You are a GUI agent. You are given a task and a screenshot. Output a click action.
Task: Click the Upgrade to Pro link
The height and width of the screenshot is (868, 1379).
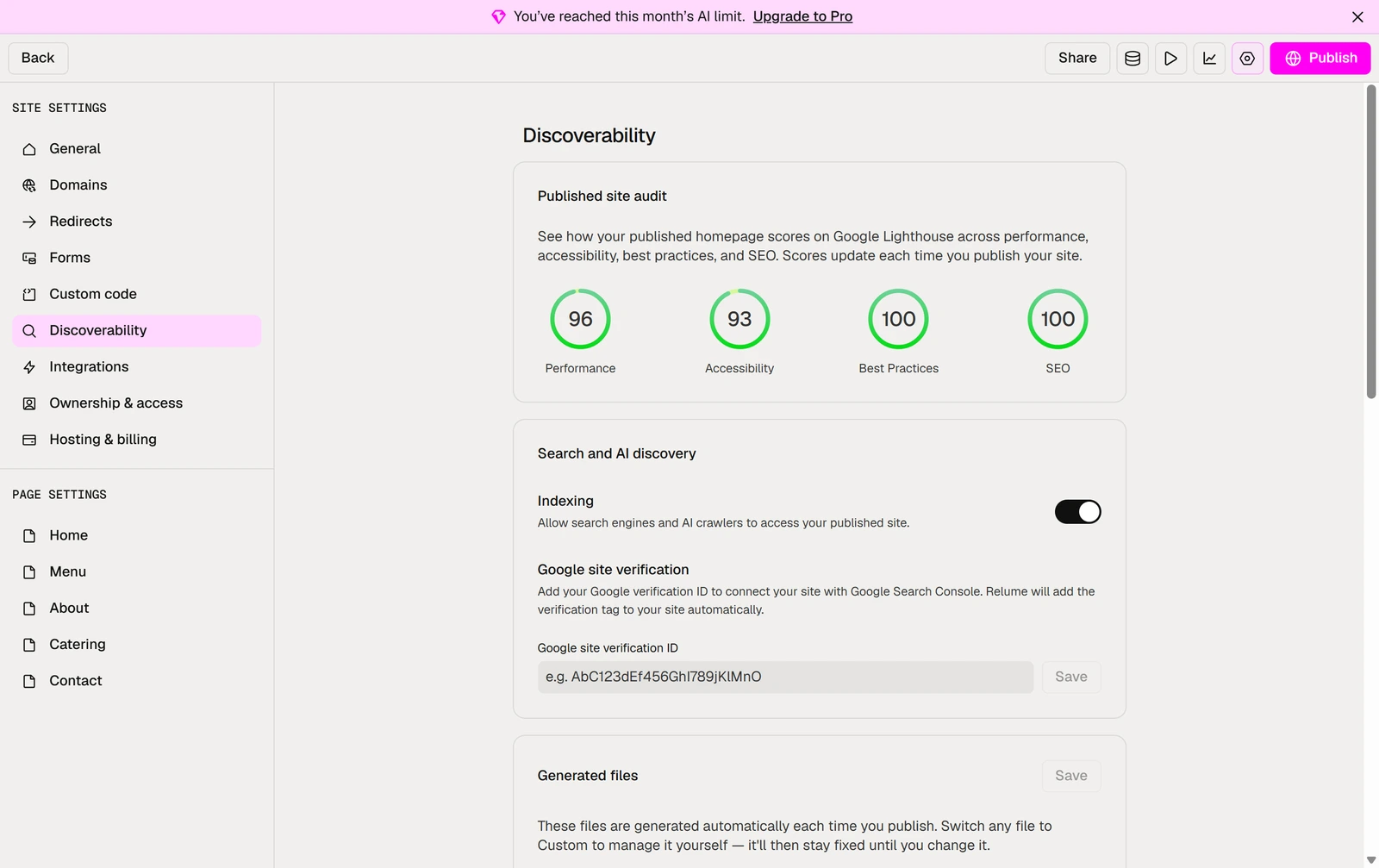[x=802, y=16]
